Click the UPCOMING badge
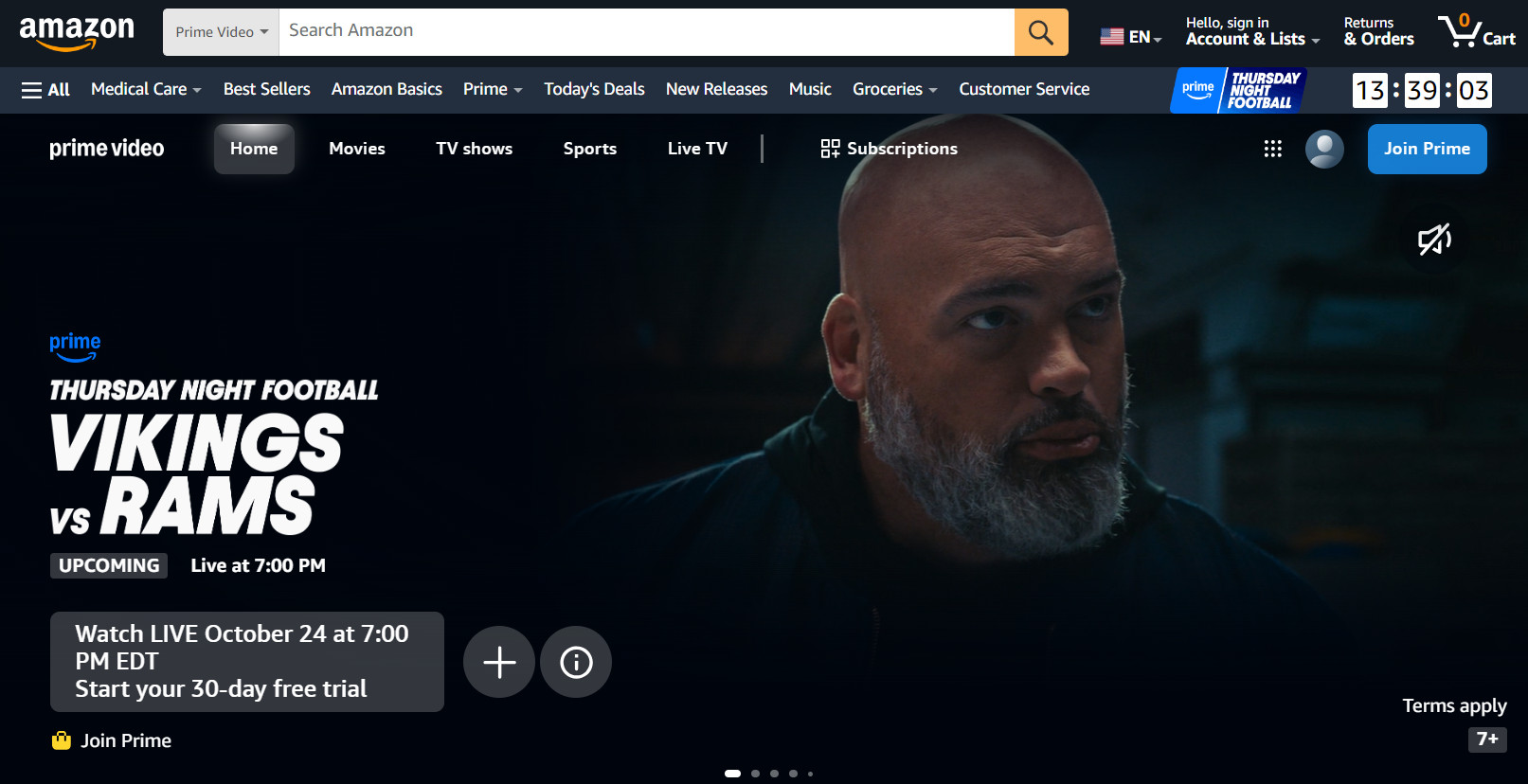The width and height of the screenshot is (1528, 784). click(109, 565)
